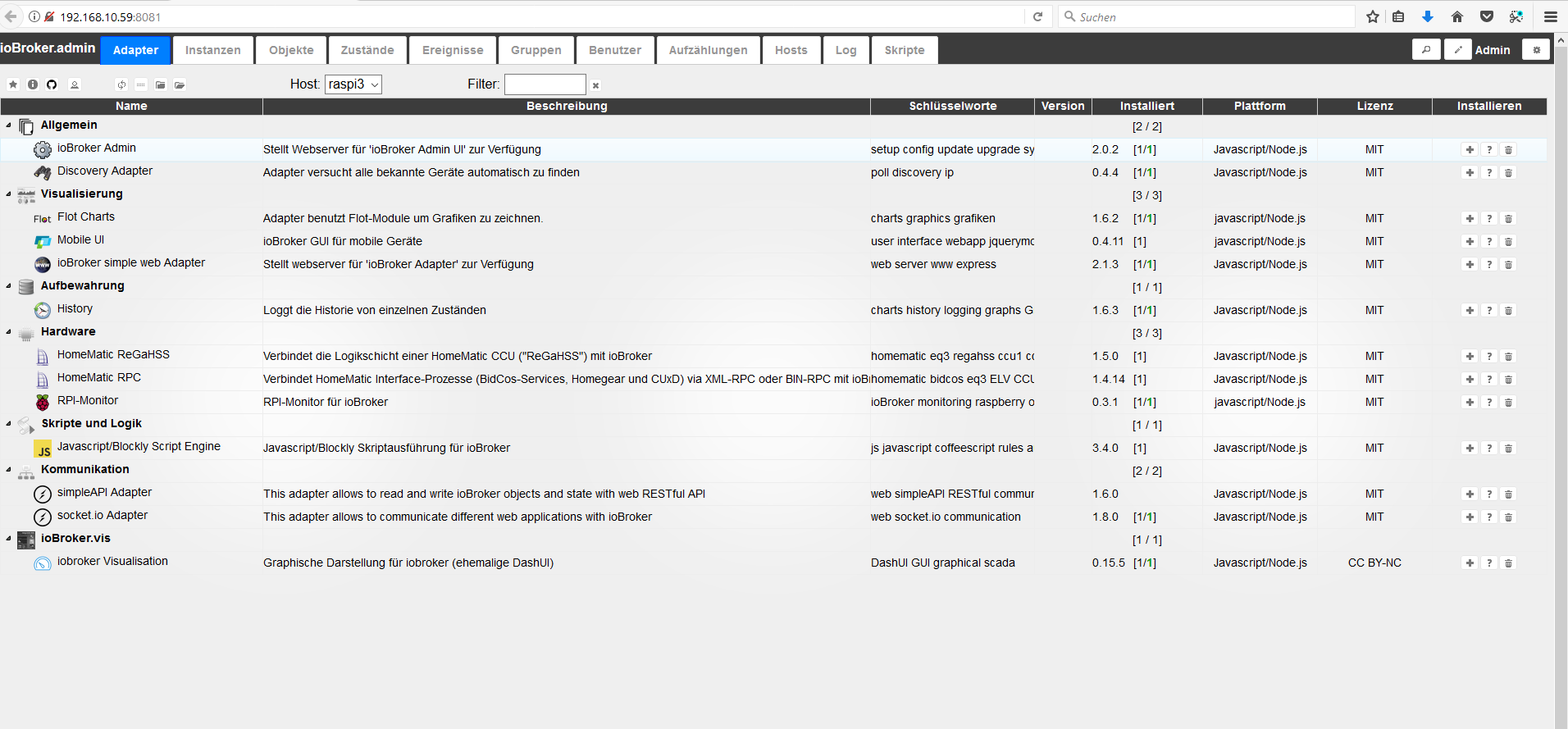Open browser downloads blue arrow

pyautogui.click(x=1428, y=16)
